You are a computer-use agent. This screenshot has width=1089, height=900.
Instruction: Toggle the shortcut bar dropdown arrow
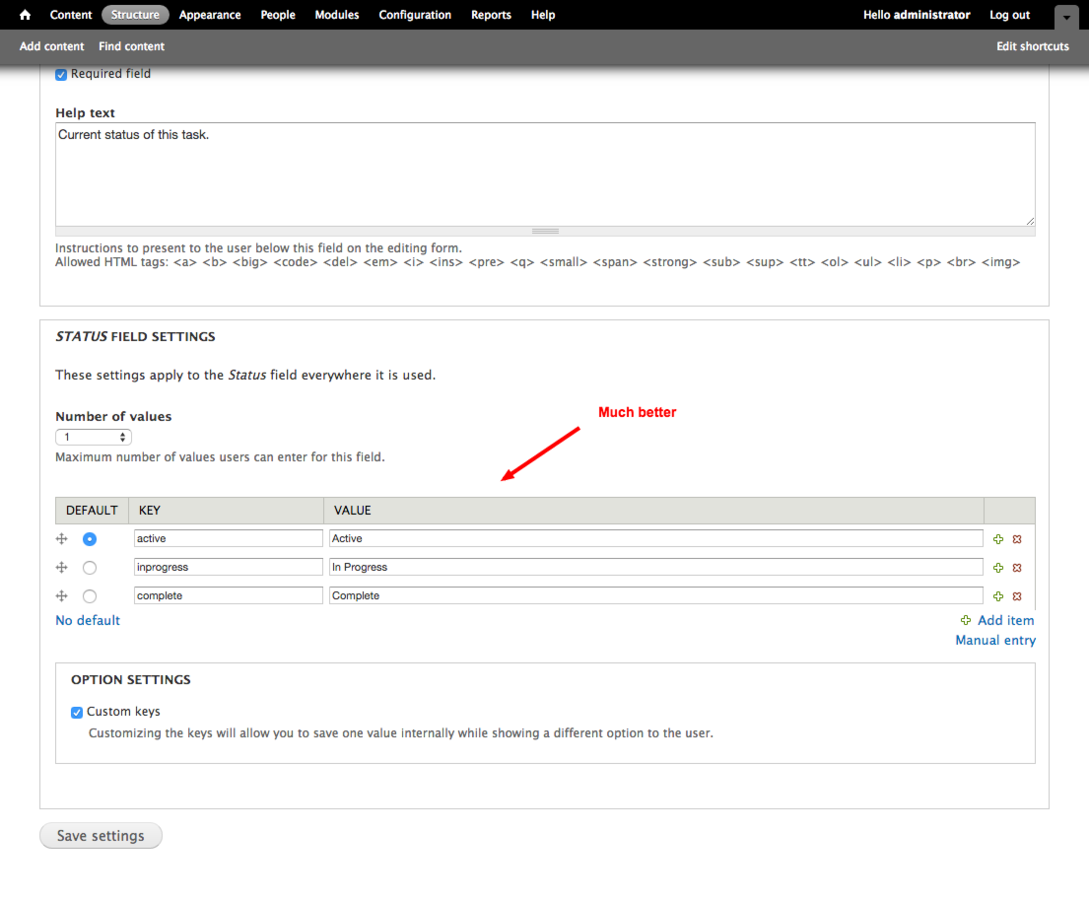click(x=1066, y=17)
